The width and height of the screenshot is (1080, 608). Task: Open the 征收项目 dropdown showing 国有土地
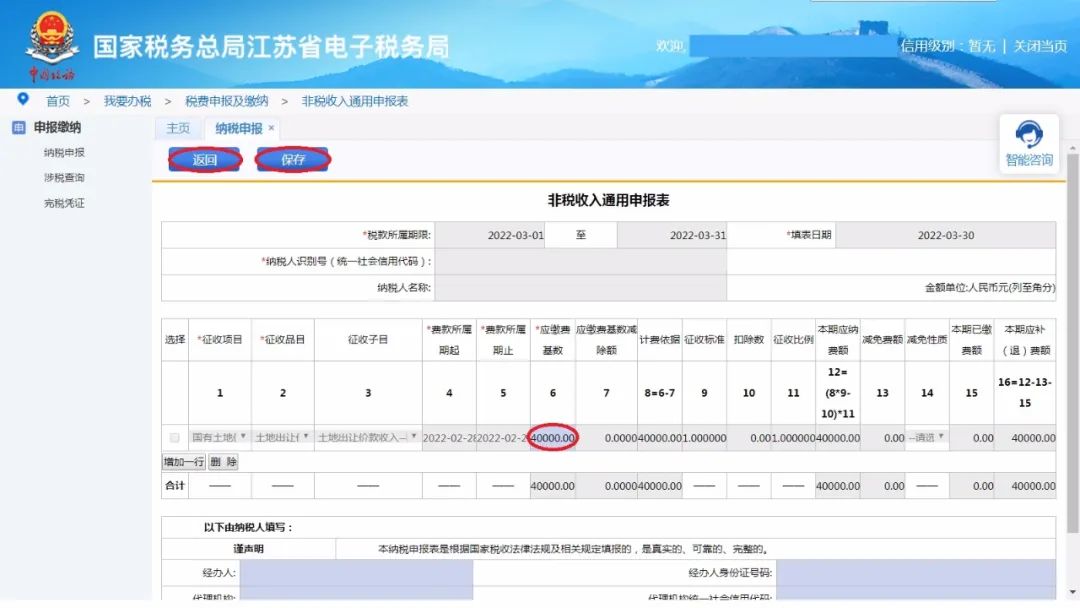[220, 437]
